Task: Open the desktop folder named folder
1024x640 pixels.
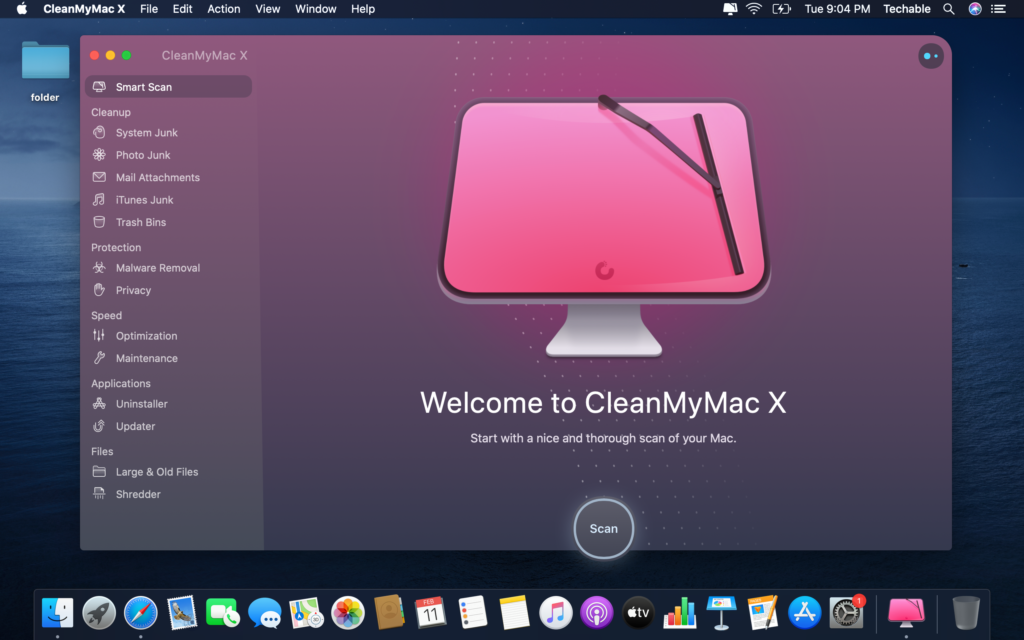Action: click(45, 62)
